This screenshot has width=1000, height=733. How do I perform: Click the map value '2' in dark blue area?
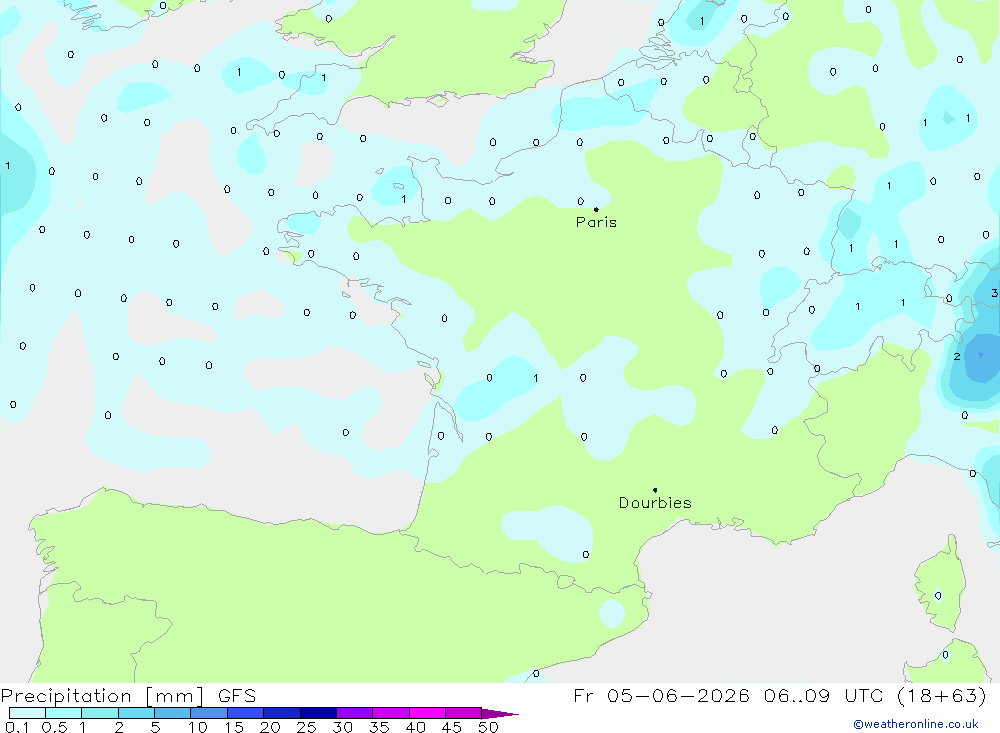[x=957, y=357]
